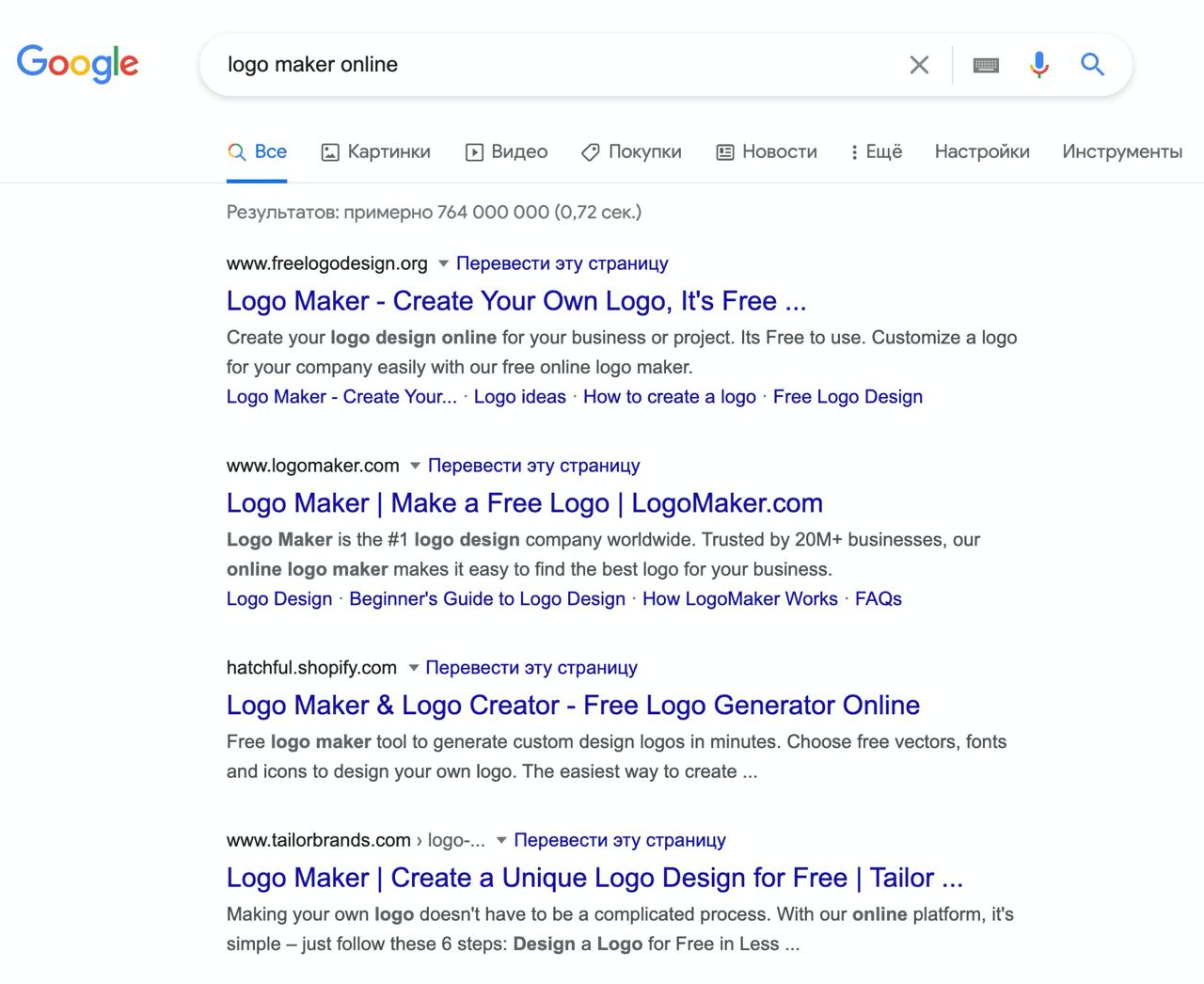
Task: Click the magnifying glass search button
Action: pos(1092,64)
